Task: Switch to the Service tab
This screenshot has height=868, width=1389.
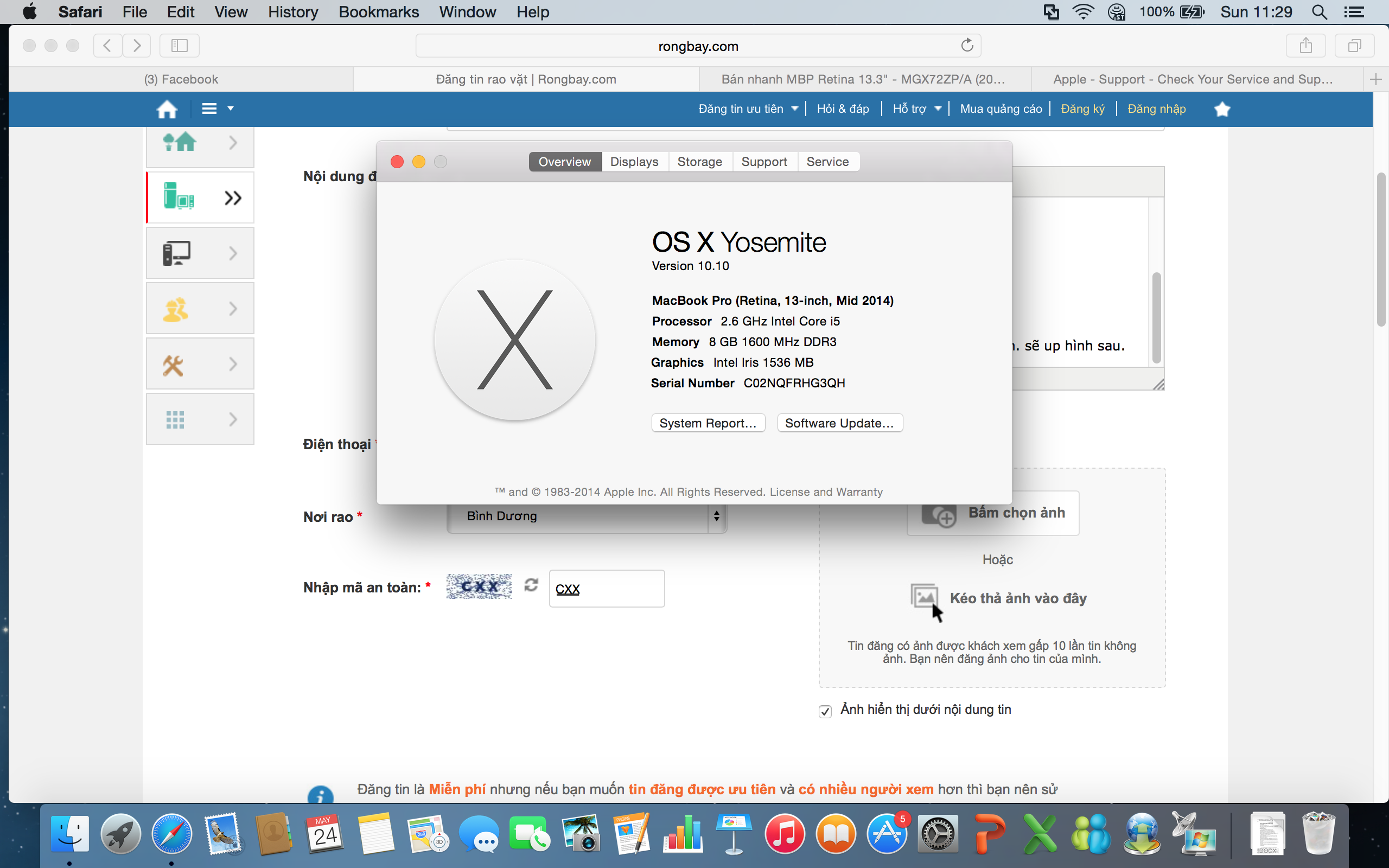Action: 827,162
